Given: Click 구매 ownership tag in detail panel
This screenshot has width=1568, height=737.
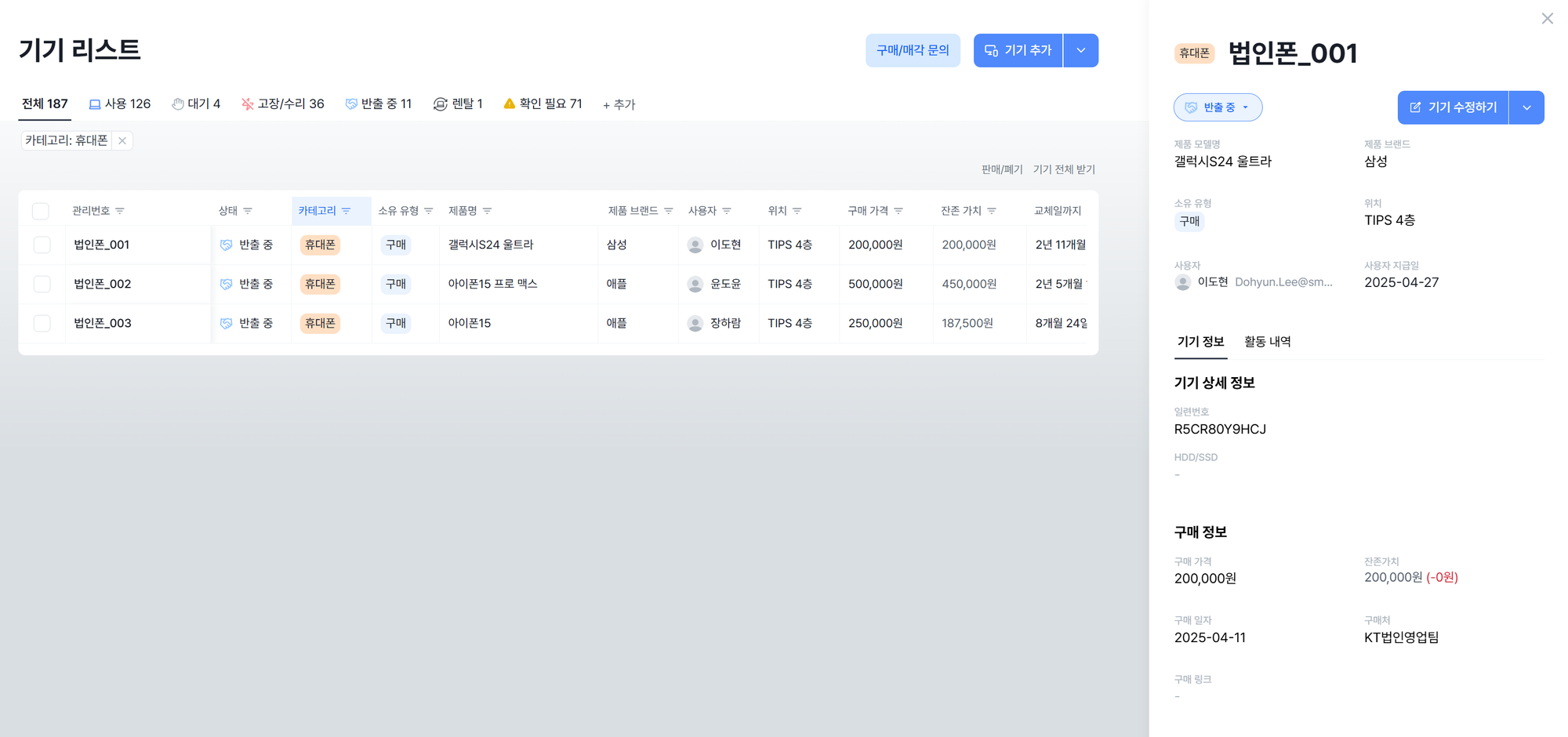Looking at the screenshot, I should [x=1189, y=222].
